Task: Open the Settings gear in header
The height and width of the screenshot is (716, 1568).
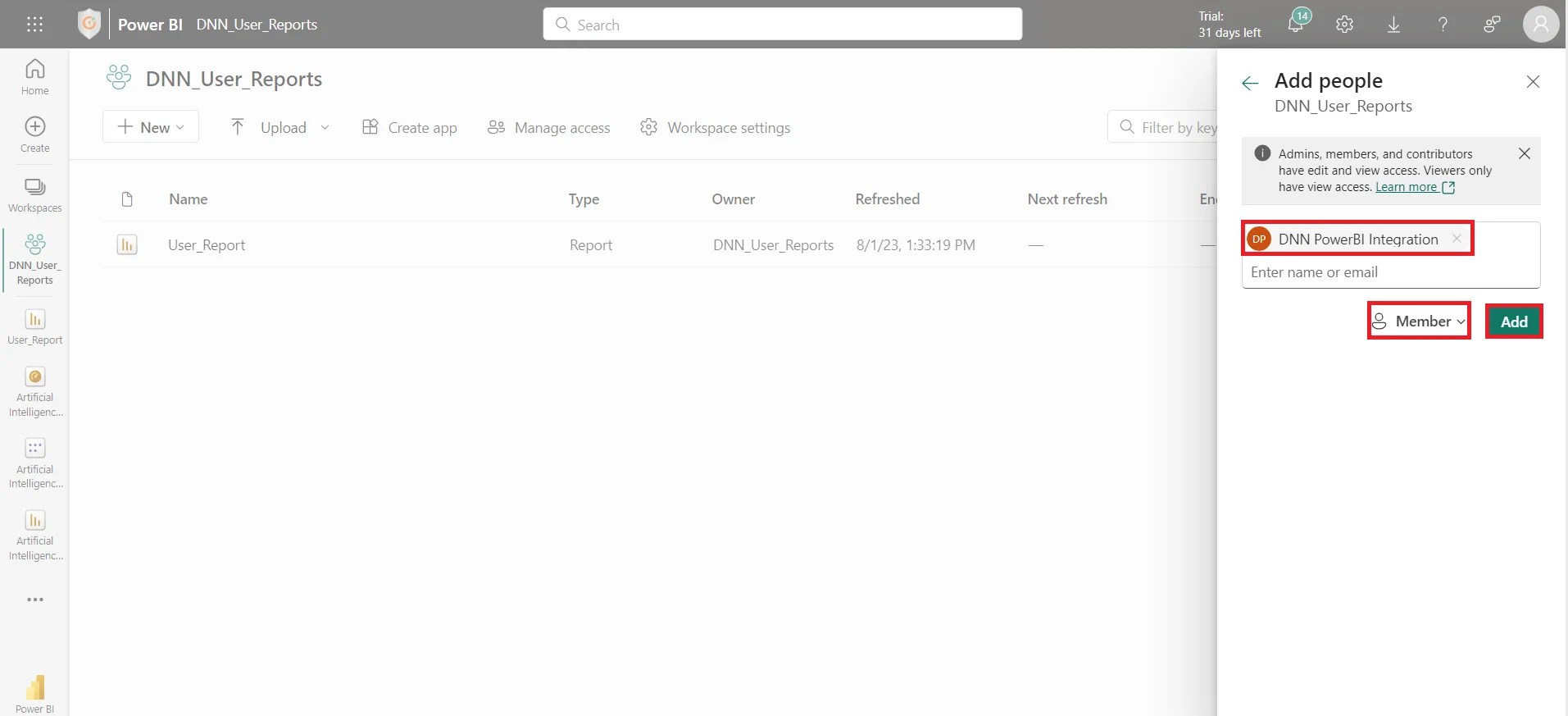Action: 1344,25
